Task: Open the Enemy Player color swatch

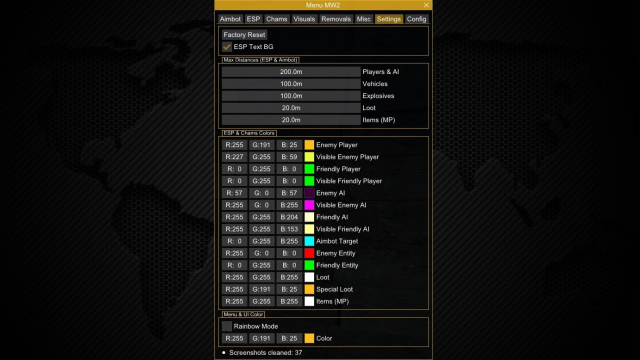Action: (309, 145)
